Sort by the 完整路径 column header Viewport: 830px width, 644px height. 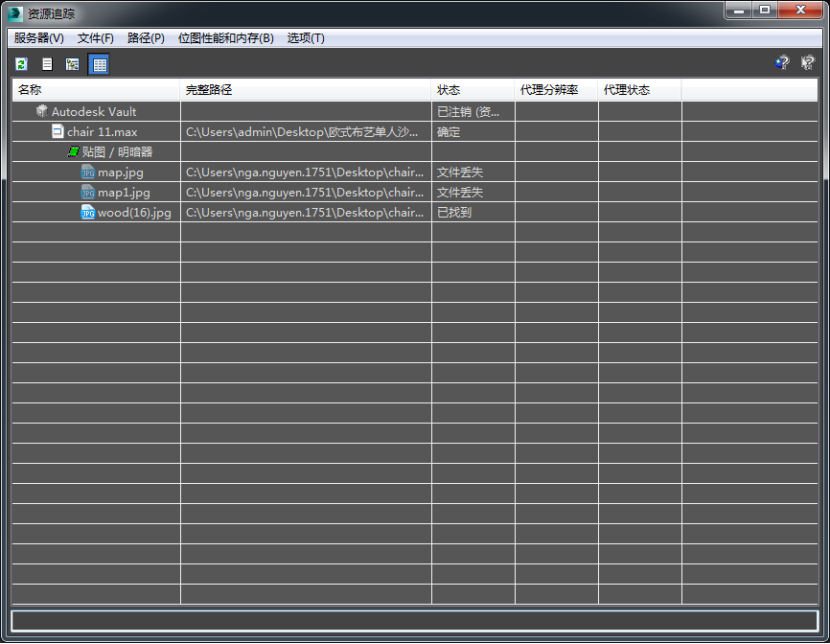(305, 90)
